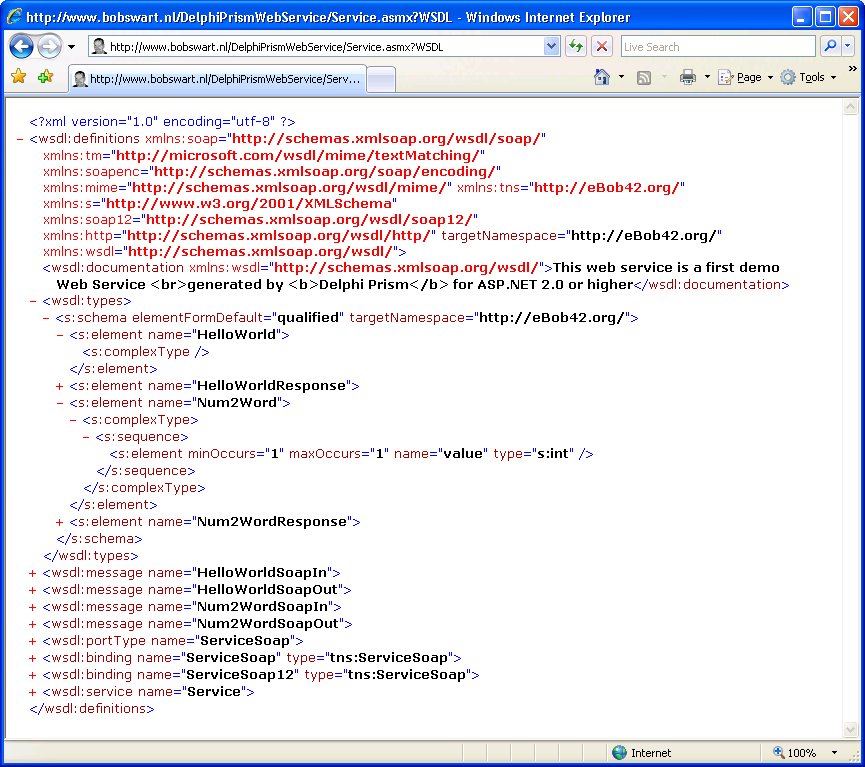Click the Back navigation arrow

(x=21, y=46)
